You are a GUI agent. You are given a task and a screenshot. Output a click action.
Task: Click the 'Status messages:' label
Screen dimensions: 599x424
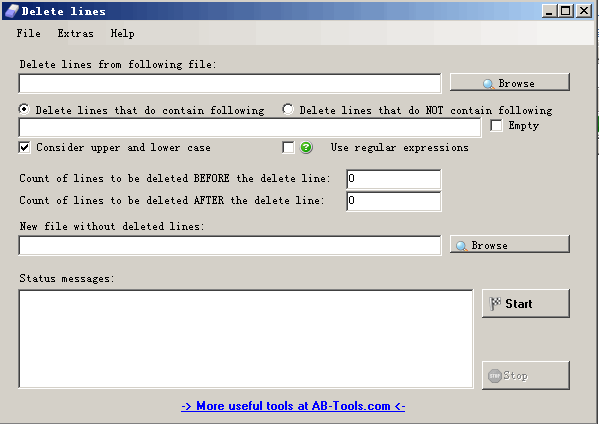point(67,278)
